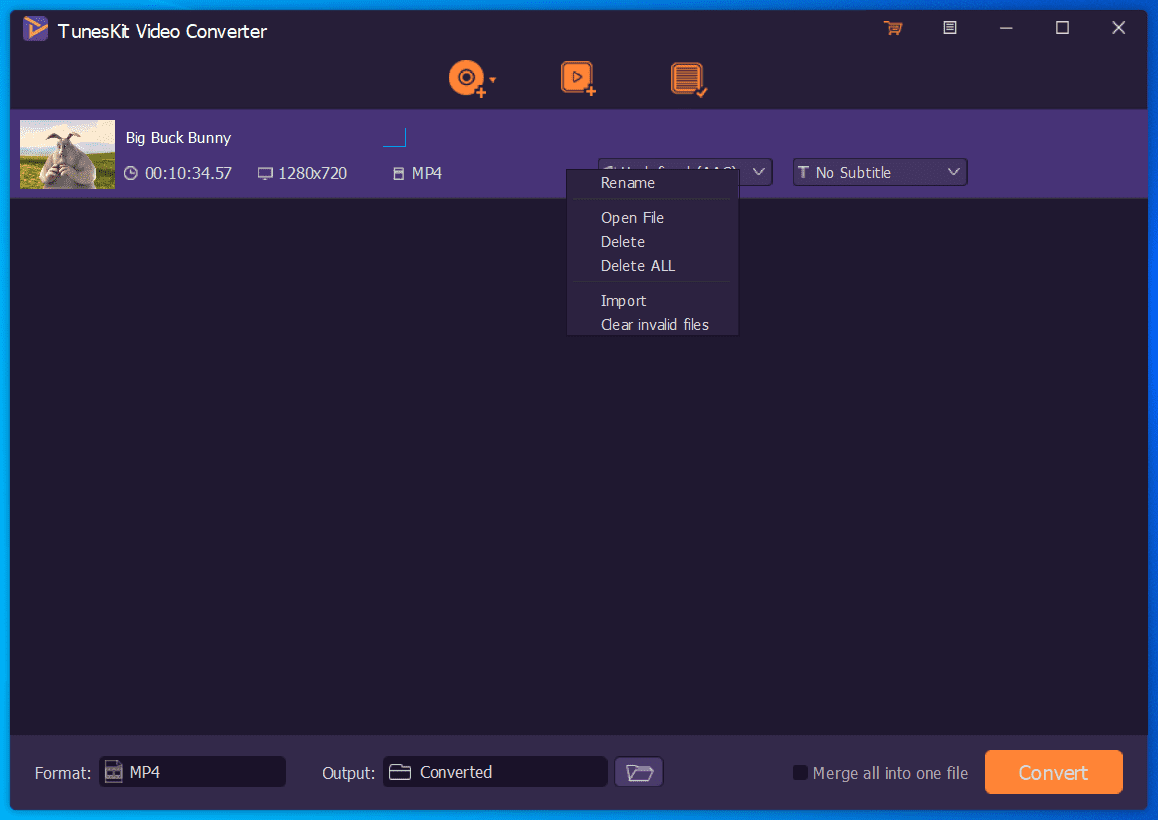Maximize the TunesKit window
Viewport: 1158px width, 820px height.
tap(1062, 28)
